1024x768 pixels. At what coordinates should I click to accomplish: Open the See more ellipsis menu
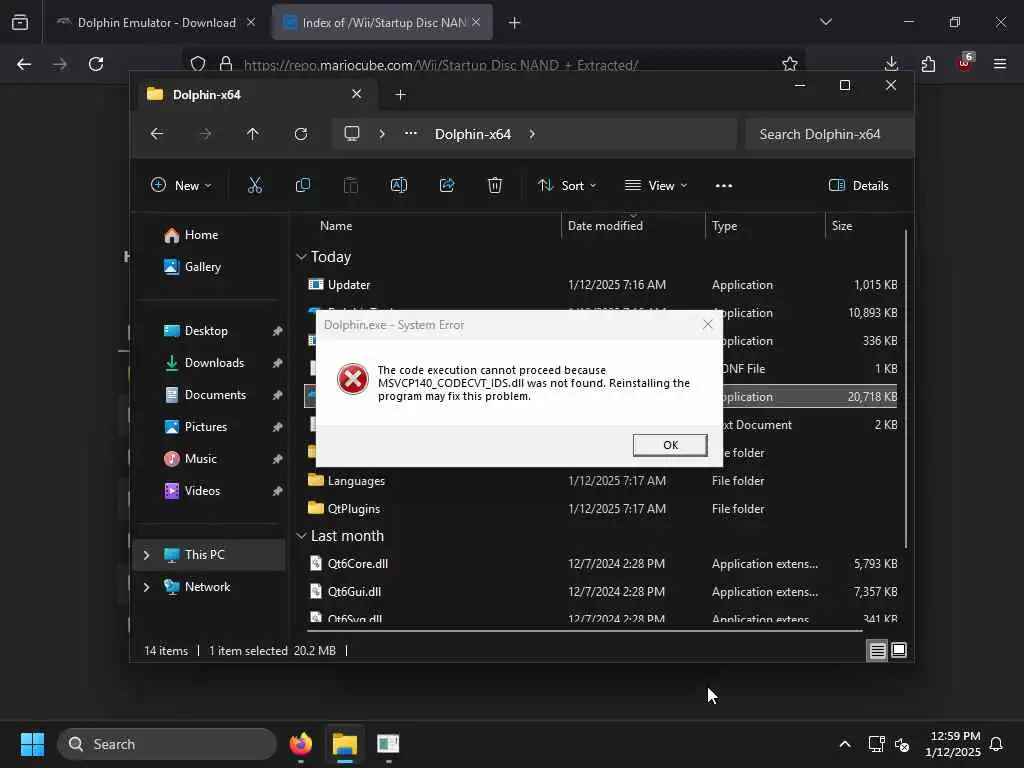[724, 185]
